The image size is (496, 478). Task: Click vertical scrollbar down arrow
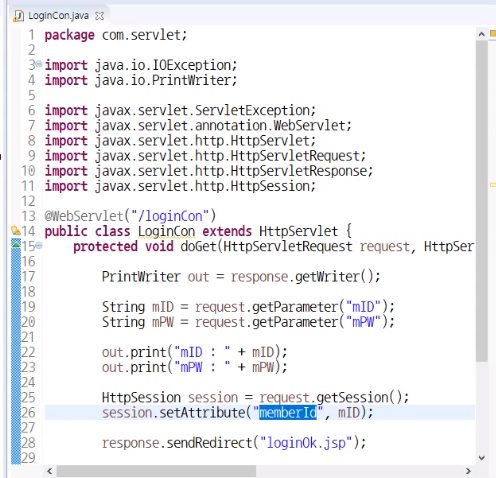(481, 458)
